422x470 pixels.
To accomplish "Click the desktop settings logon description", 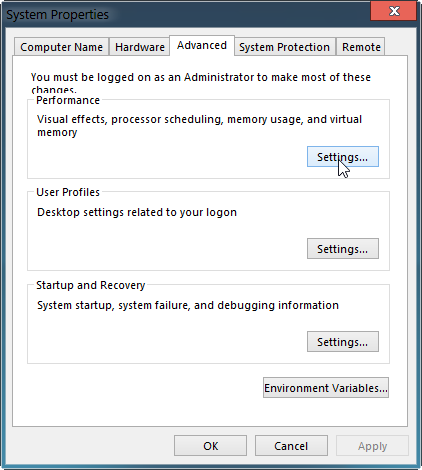I will point(137,212).
